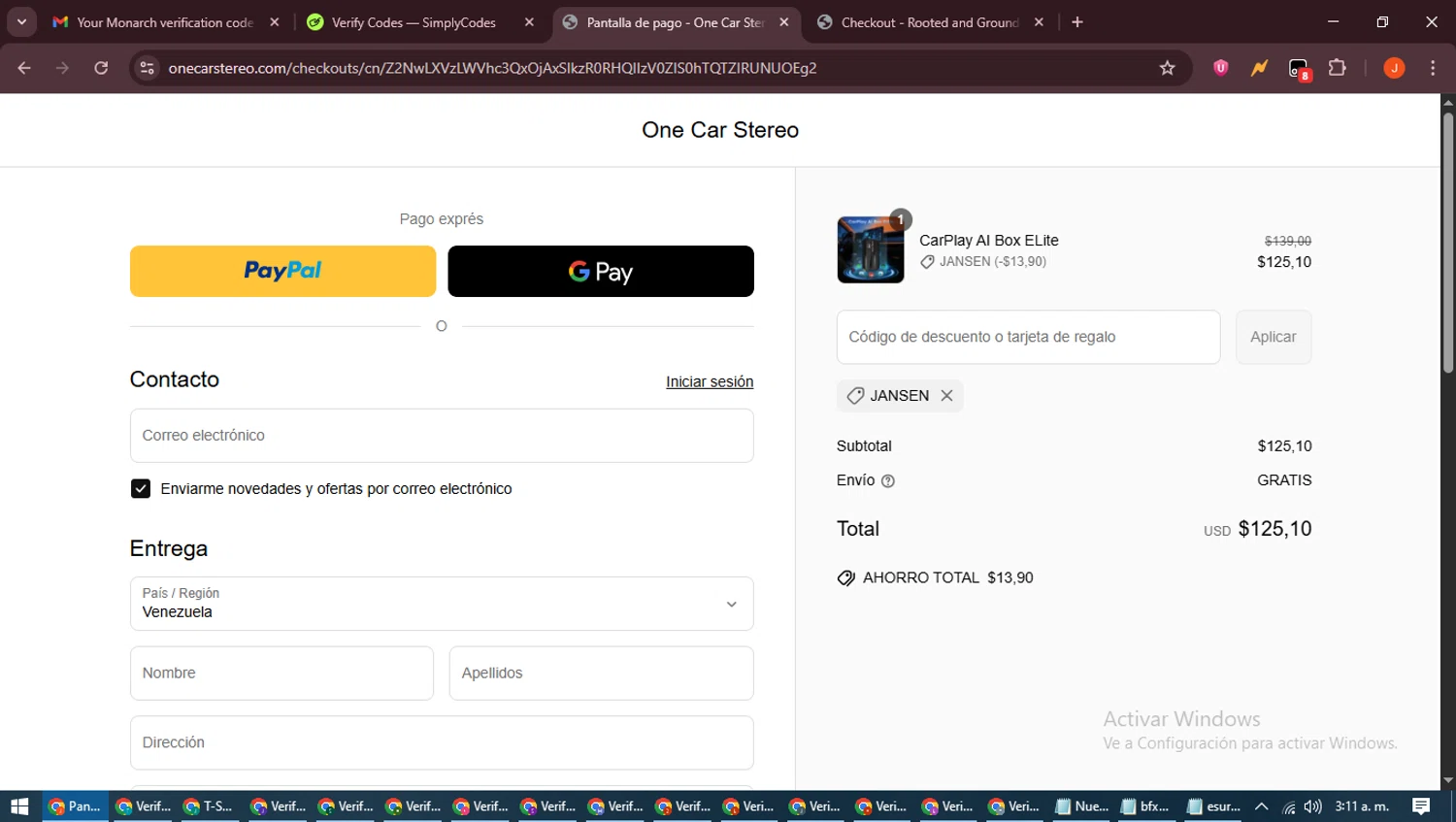Open the Pan... Chrome taskbar window

coord(76,806)
